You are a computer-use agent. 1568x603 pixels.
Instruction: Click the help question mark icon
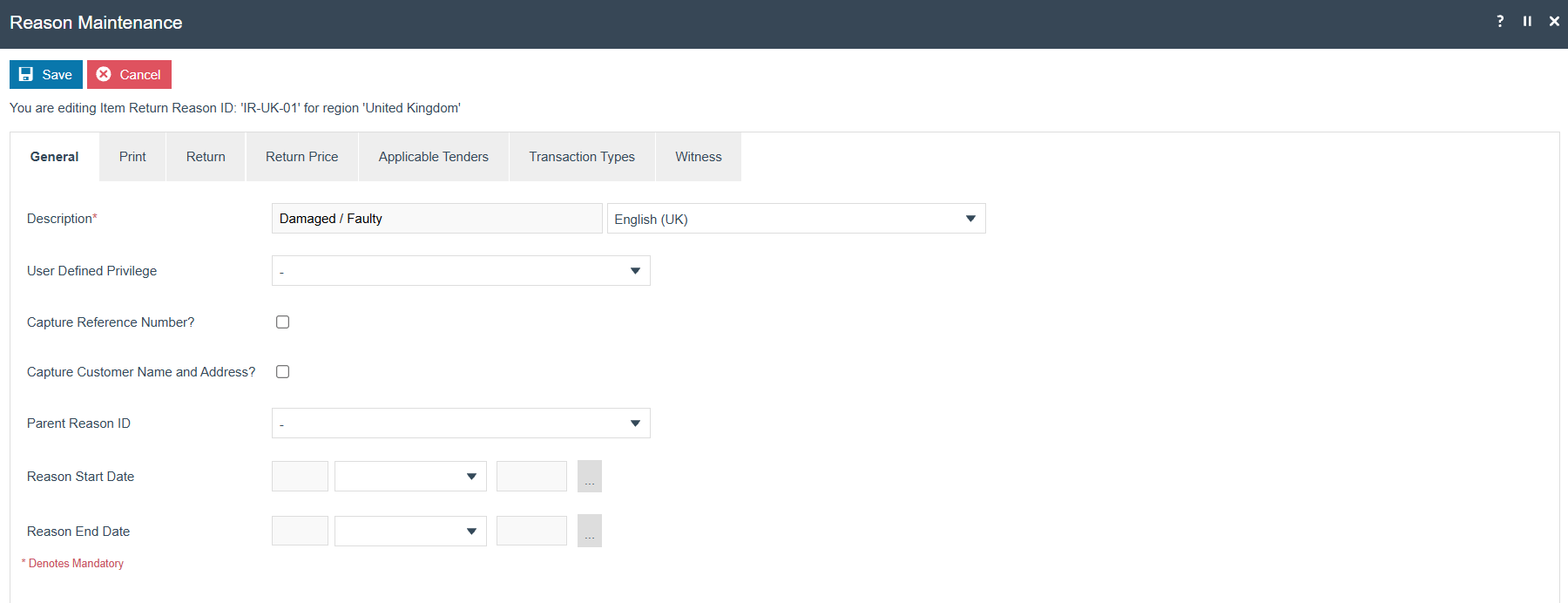point(1500,21)
